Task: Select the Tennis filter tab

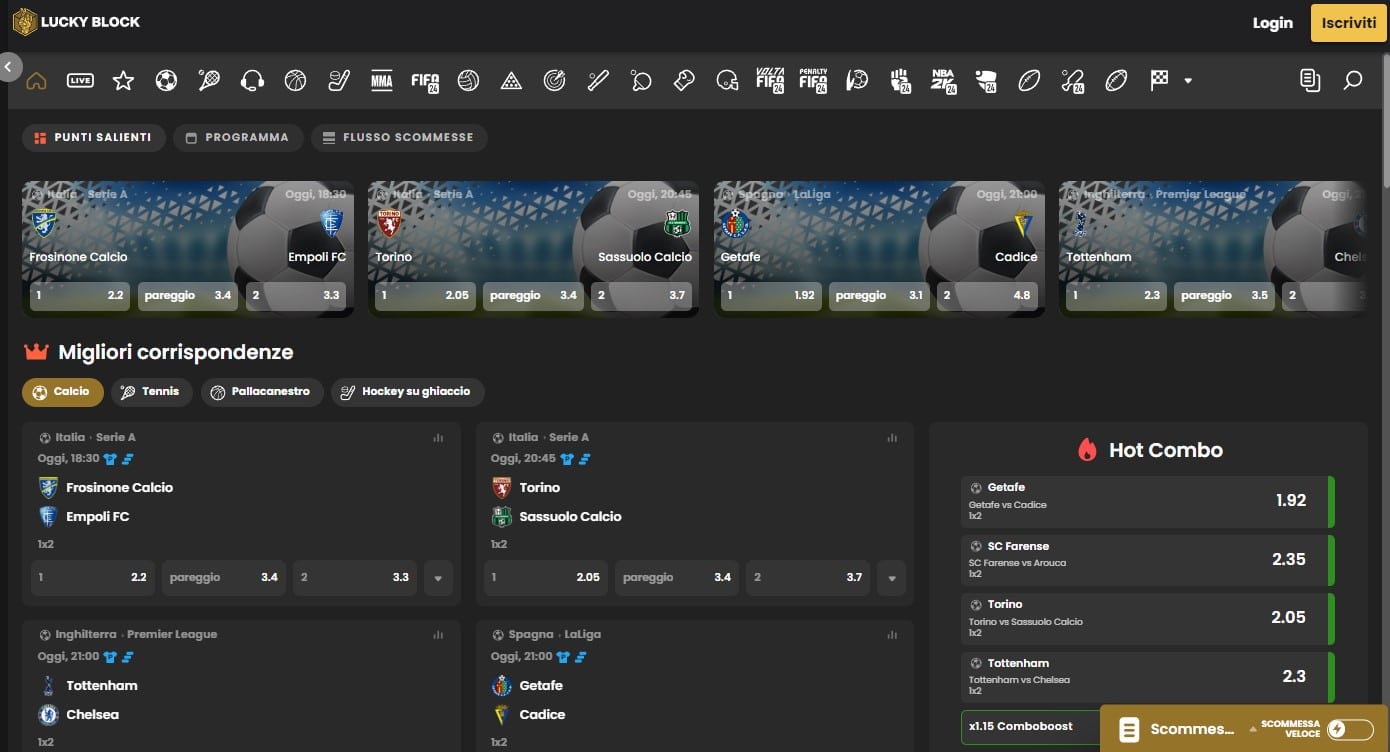Action: pos(151,392)
